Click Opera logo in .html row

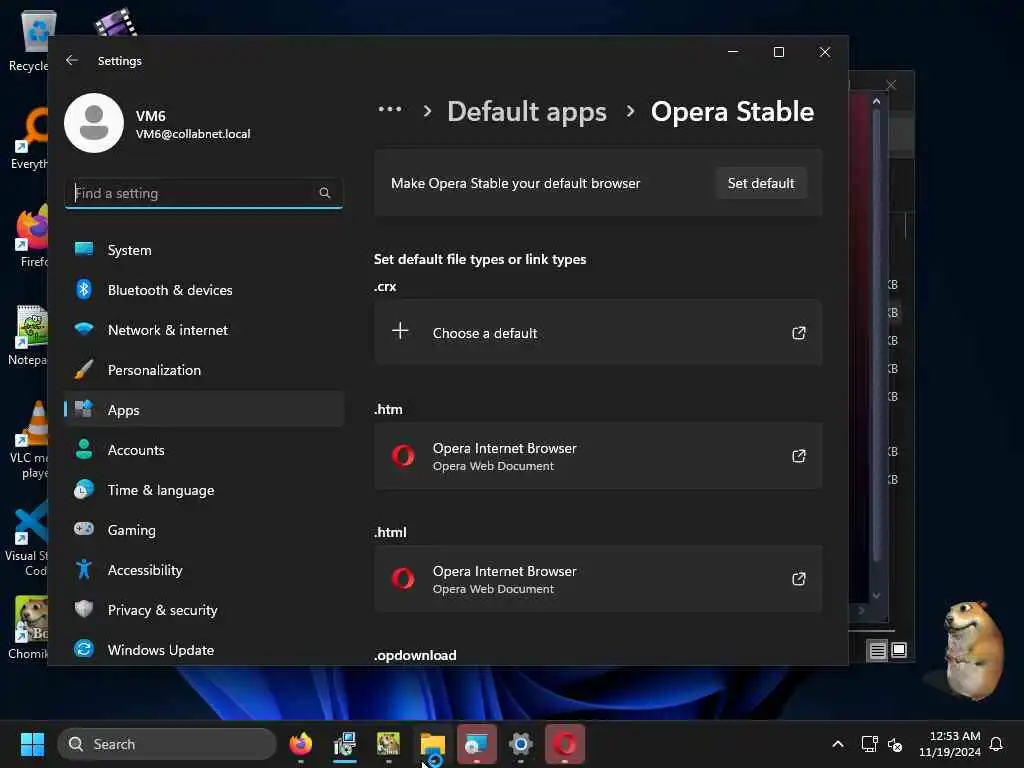(x=403, y=579)
